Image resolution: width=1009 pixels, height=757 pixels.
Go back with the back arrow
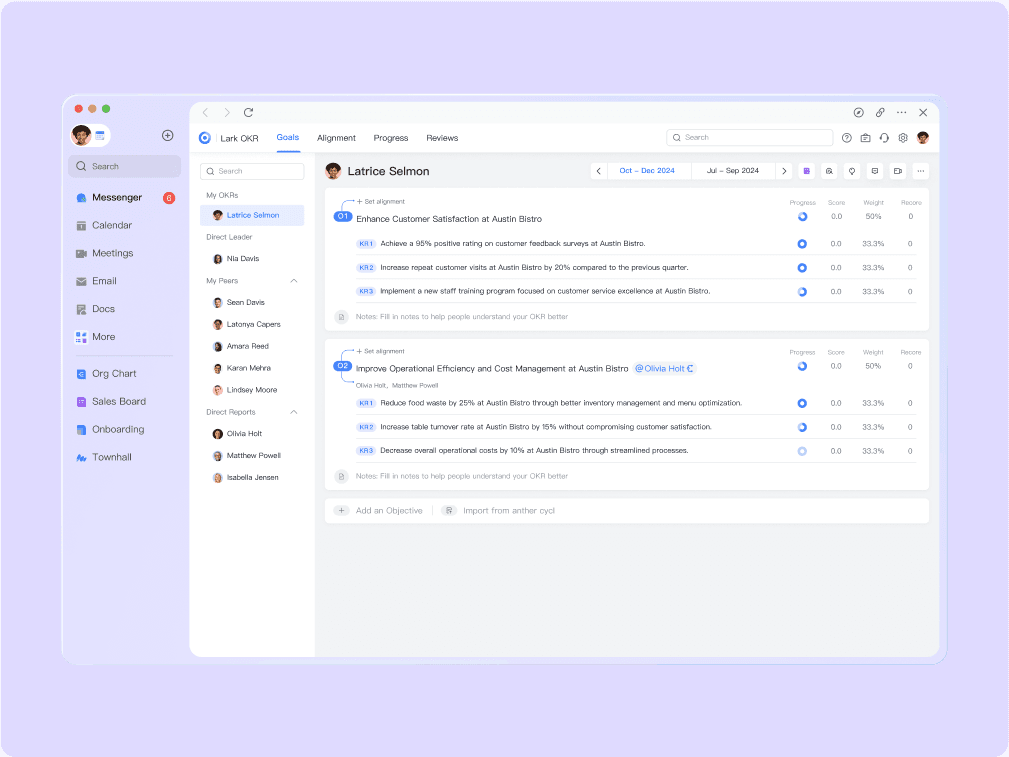(x=206, y=113)
